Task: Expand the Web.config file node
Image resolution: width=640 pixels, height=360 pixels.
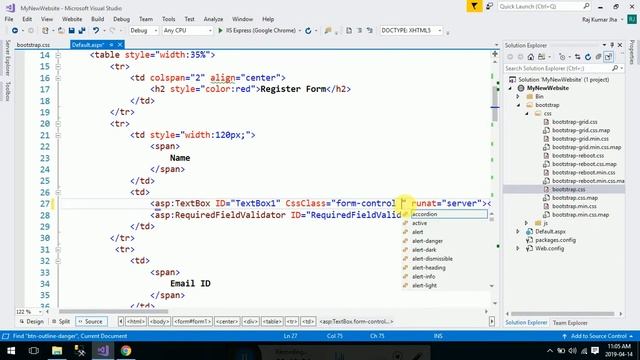Action: 518,248
